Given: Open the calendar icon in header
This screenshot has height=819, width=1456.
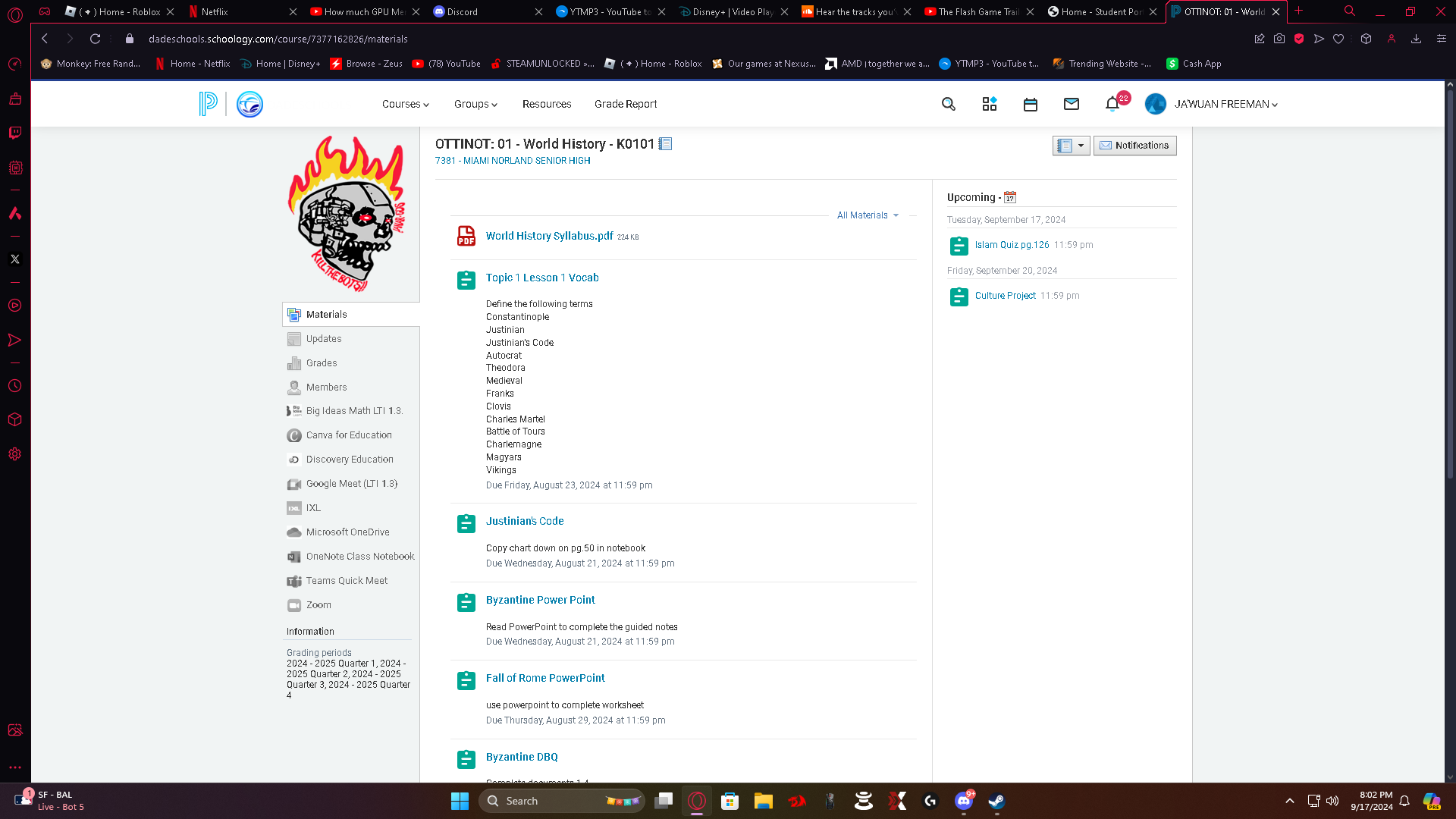Looking at the screenshot, I should pos(1030,104).
